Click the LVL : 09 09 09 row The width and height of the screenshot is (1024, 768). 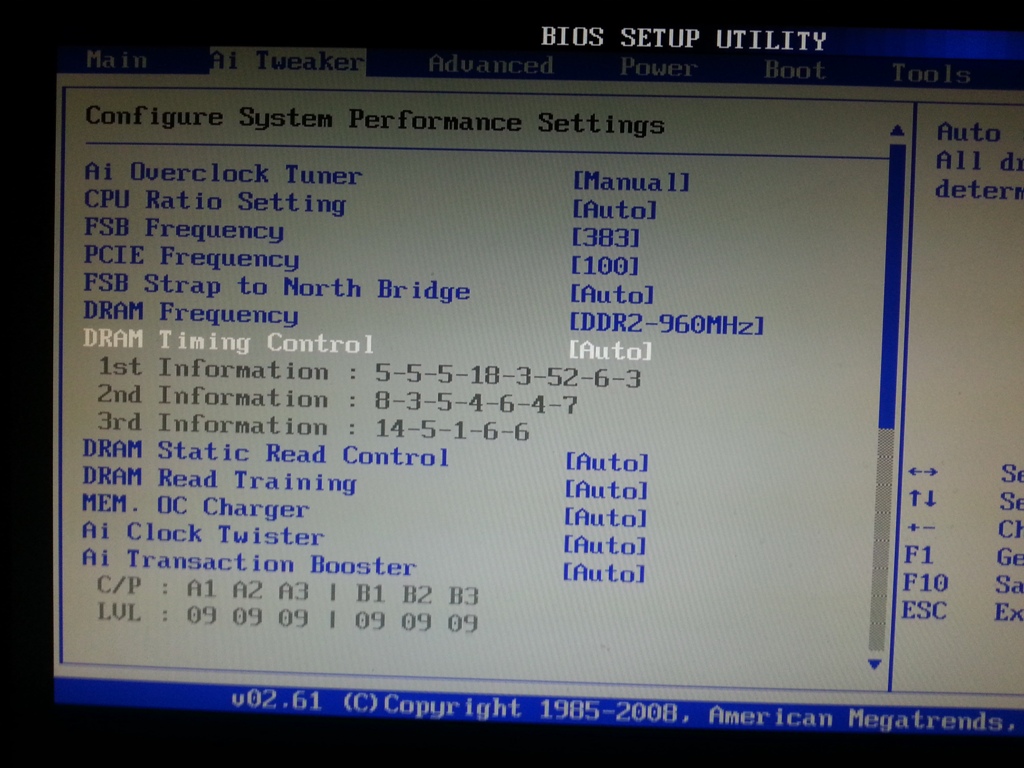pyautogui.click(x=287, y=617)
